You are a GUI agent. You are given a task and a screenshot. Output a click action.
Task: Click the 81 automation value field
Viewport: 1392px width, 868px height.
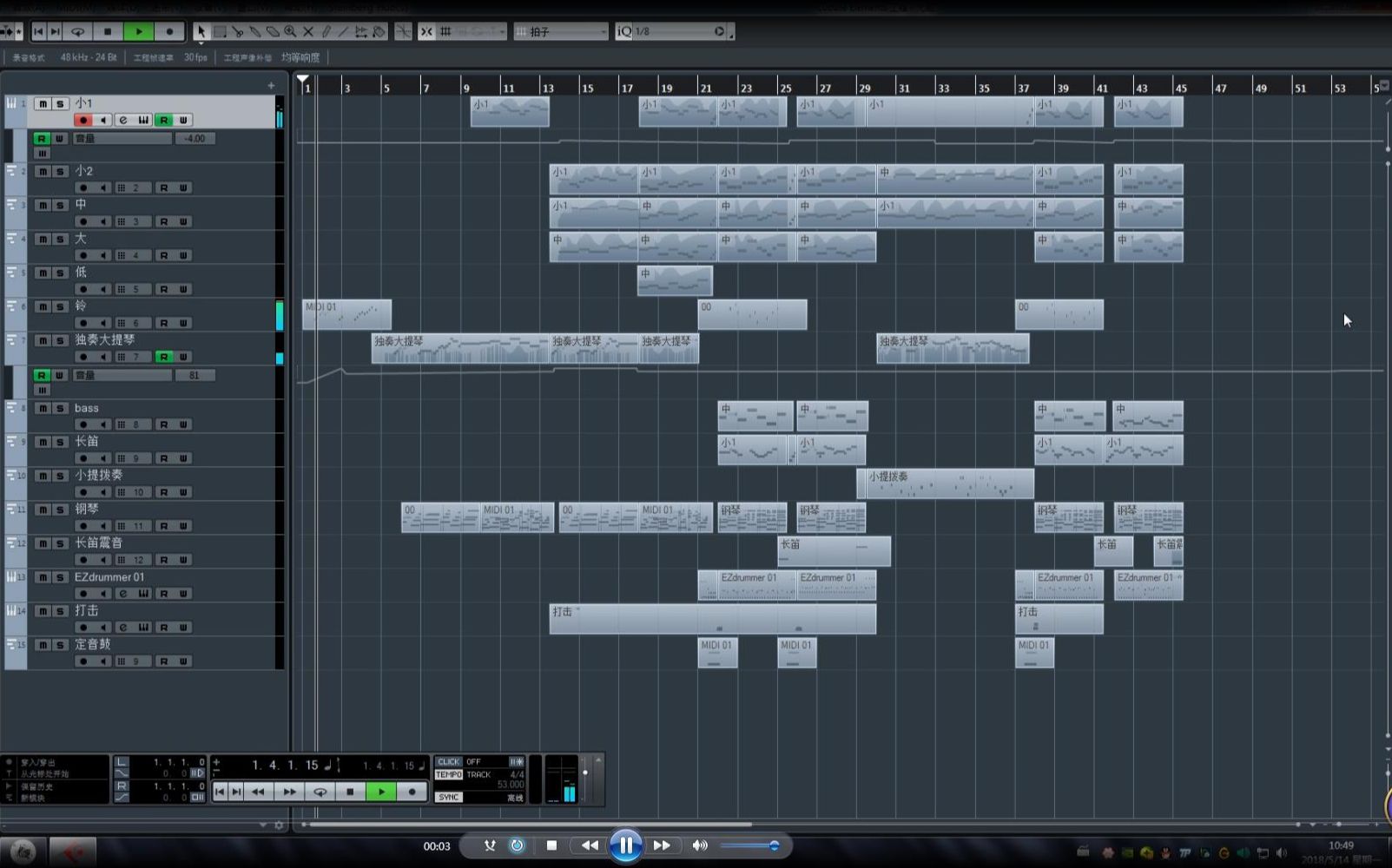[x=195, y=375]
